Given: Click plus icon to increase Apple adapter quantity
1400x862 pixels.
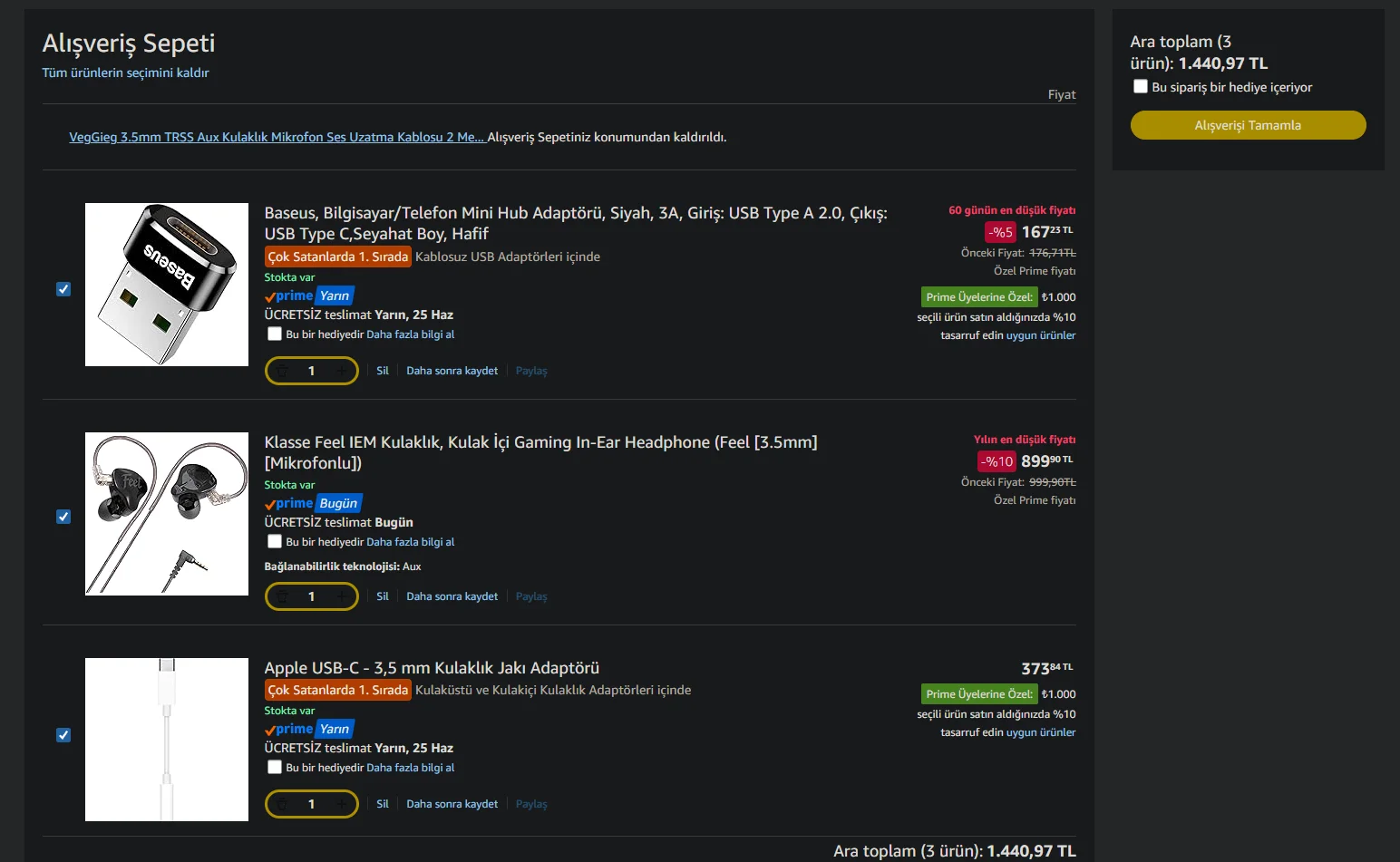Looking at the screenshot, I should click(x=341, y=804).
